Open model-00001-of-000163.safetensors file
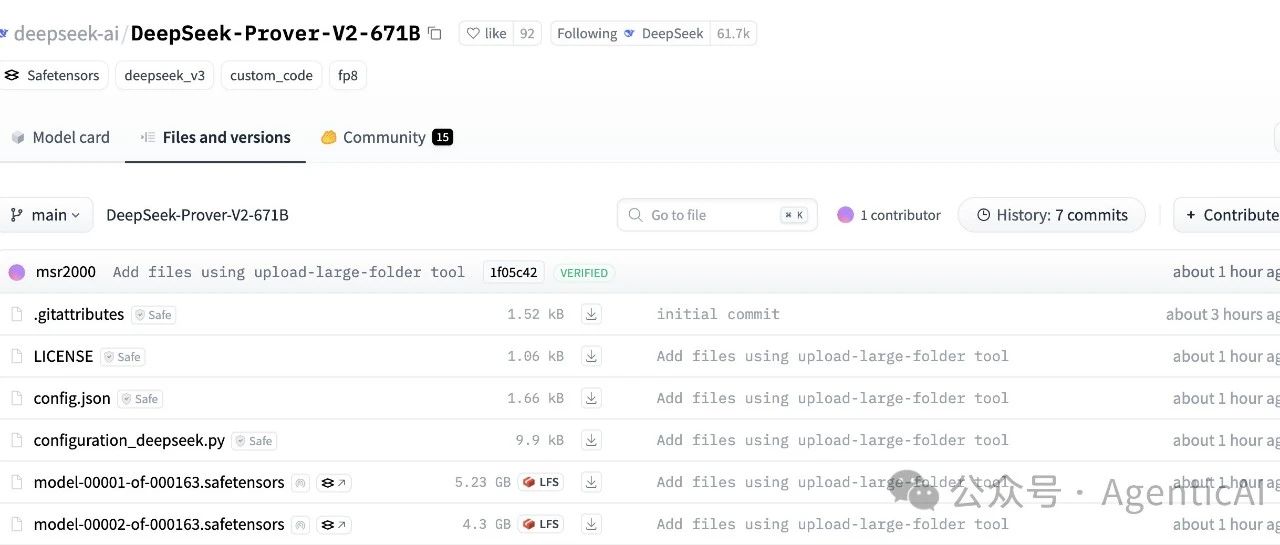1280x545 pixels. click(159, 482)
